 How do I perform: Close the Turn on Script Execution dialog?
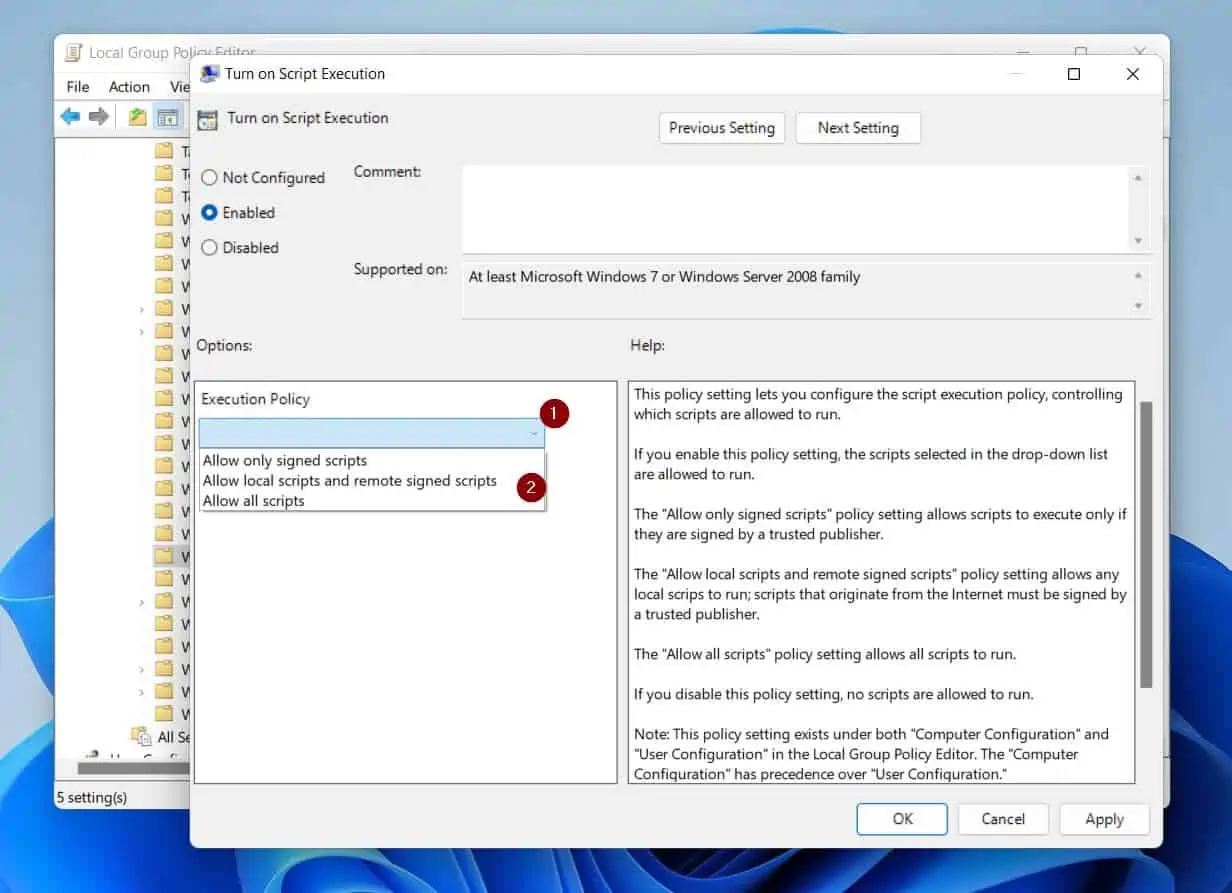pos(1132,74)
